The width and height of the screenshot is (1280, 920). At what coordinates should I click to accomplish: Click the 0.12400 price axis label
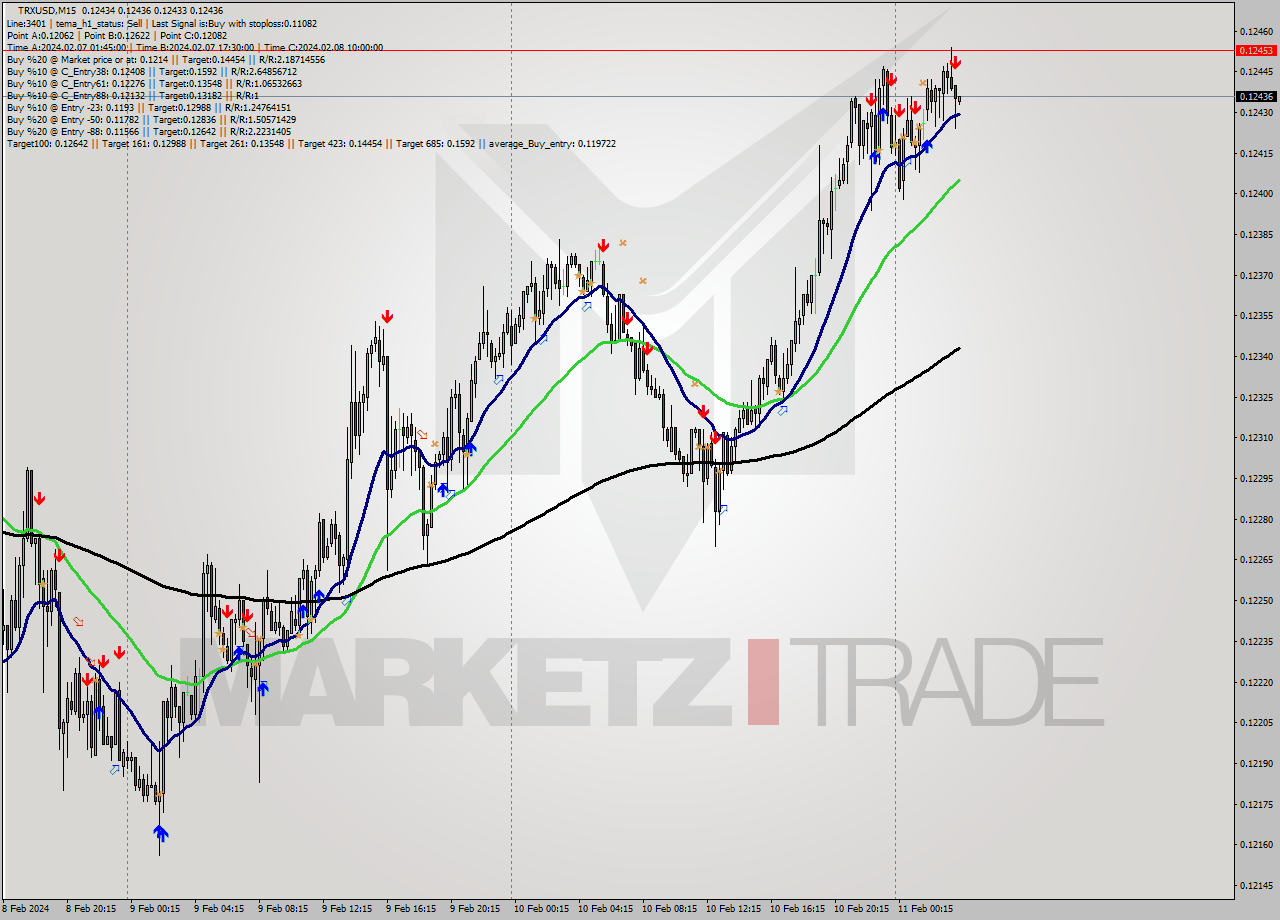pyautogui.click(x=1255, y=194)
